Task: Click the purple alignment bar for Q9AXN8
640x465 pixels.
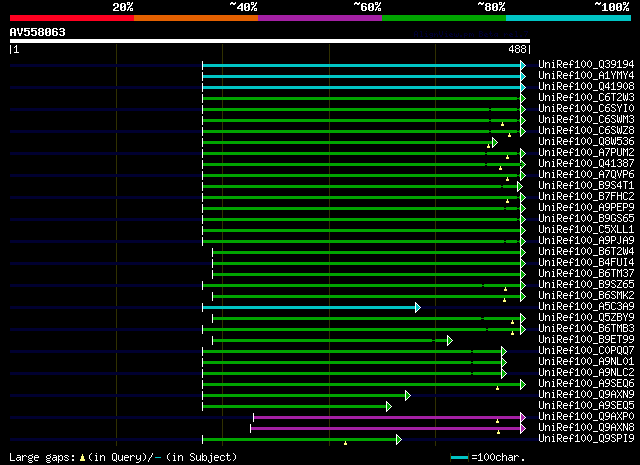Action: pyautogui.click(x=386, y=428)
